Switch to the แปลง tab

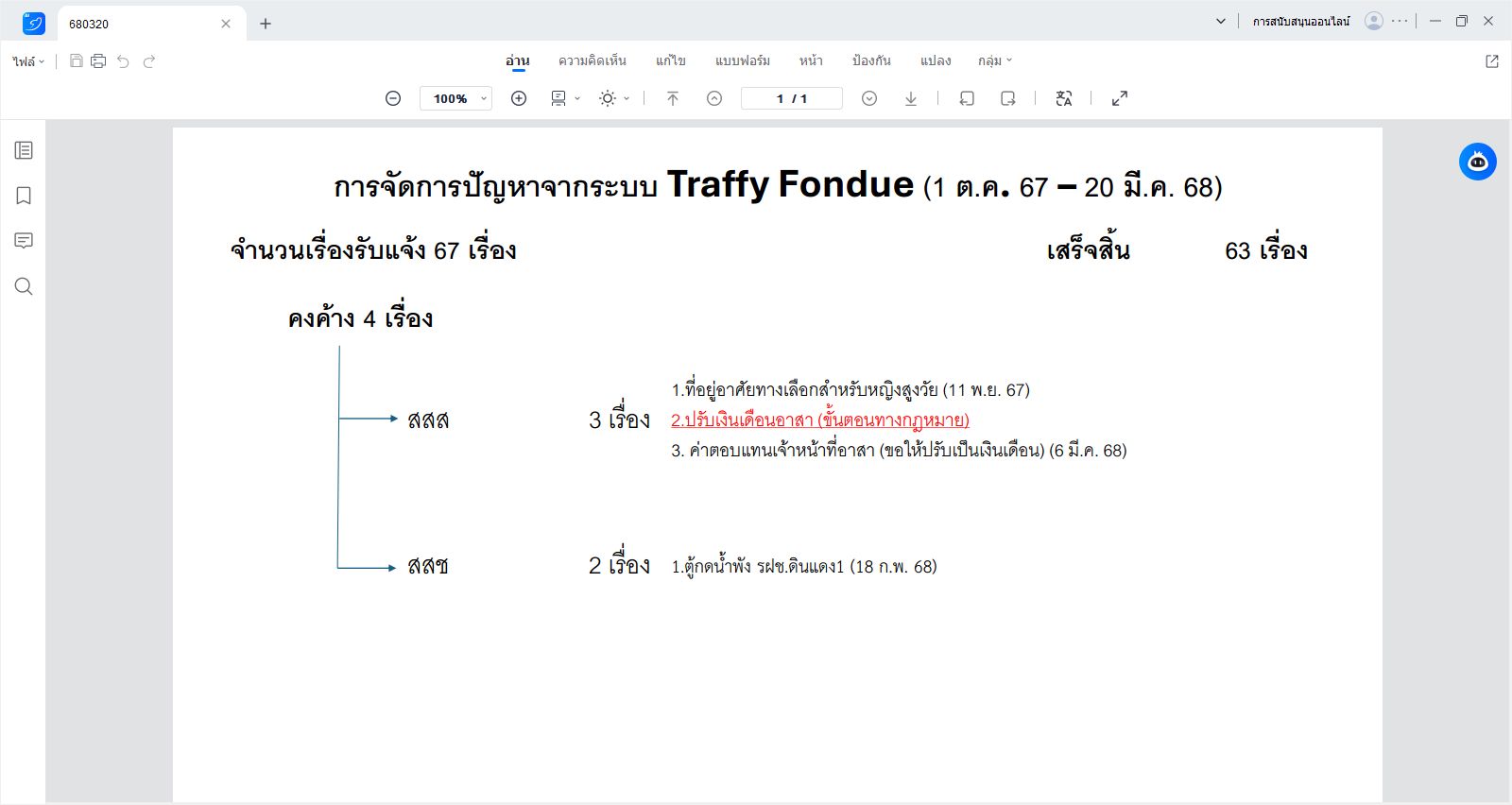936,60
